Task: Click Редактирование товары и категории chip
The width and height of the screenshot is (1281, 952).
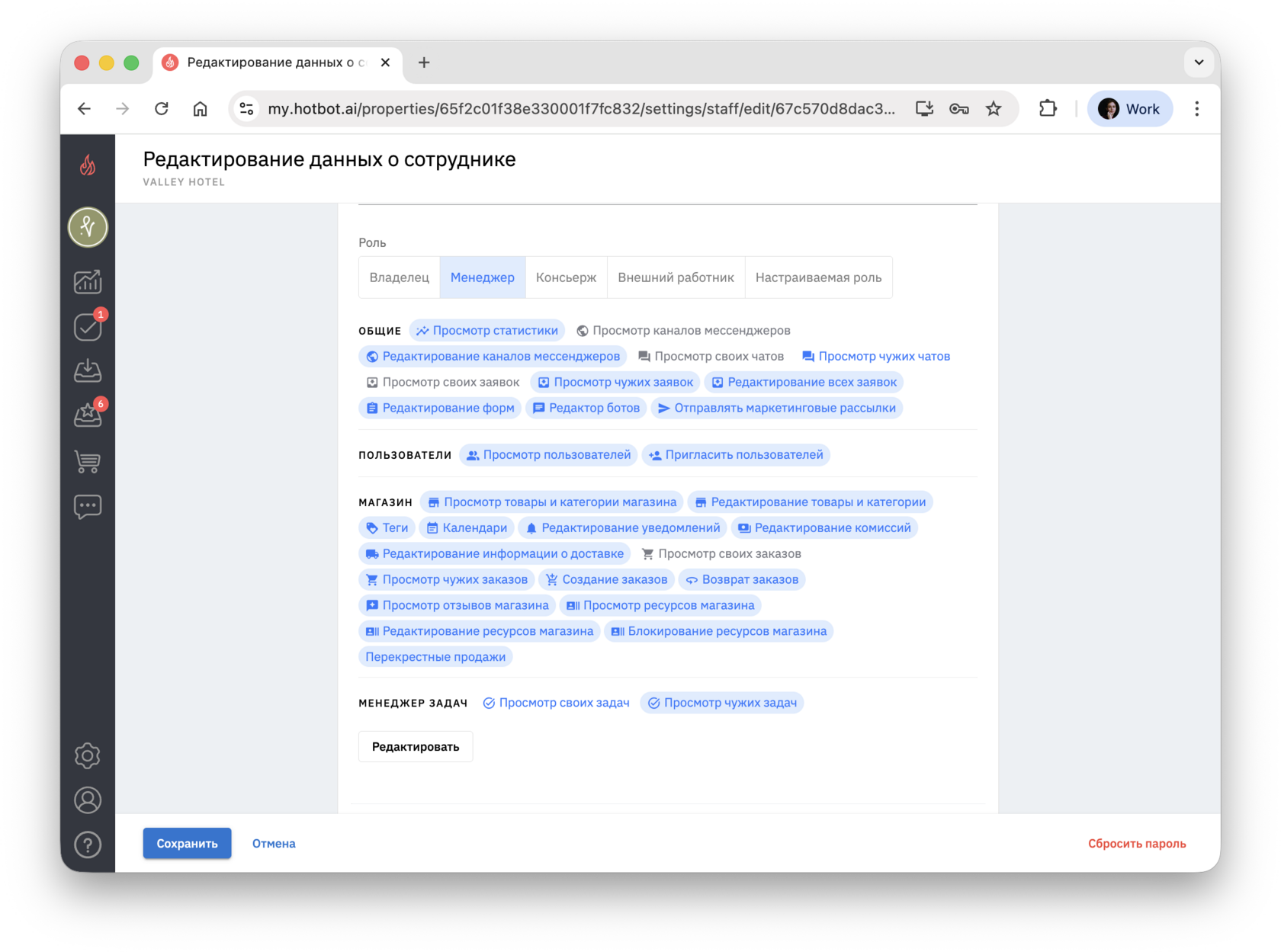Action: (810, 502)
